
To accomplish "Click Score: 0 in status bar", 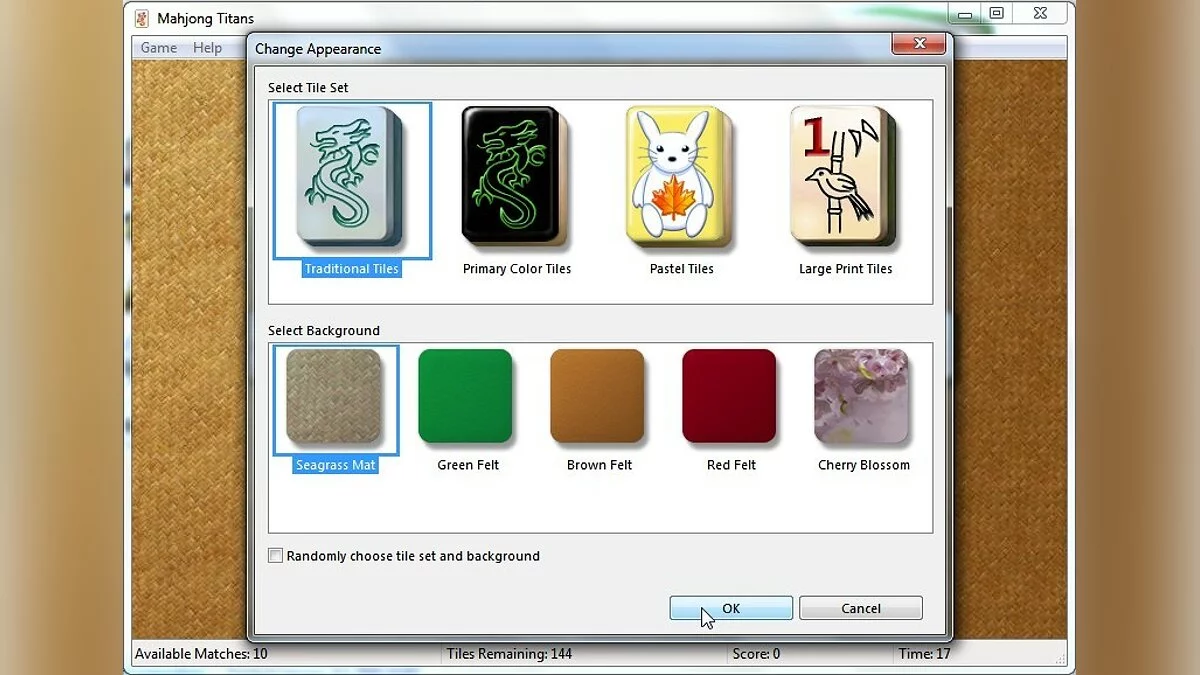I will click(756, 654).
